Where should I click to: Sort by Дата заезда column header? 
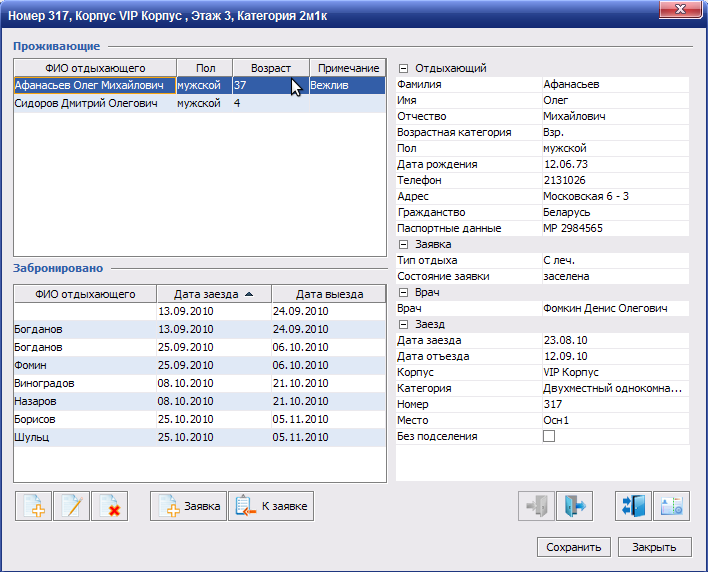click(x=214, y=294)
